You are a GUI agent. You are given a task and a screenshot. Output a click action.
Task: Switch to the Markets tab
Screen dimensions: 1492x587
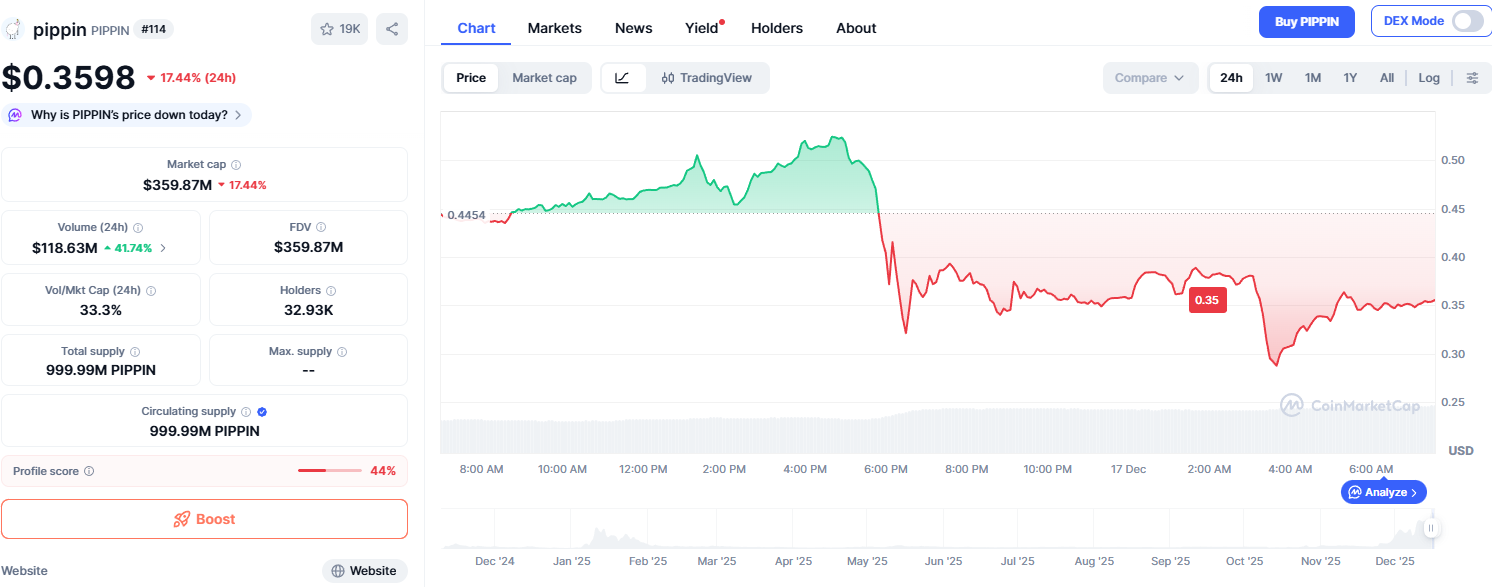click(554, 28)
